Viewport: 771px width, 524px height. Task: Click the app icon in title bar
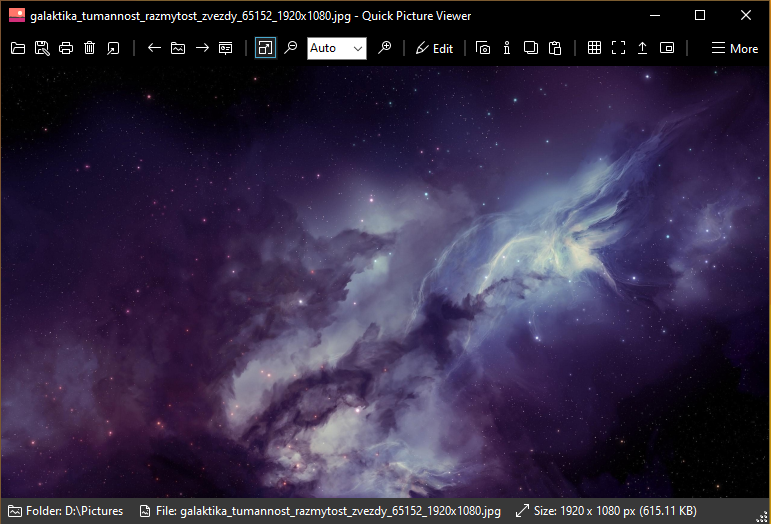click(x=17, y=15)
